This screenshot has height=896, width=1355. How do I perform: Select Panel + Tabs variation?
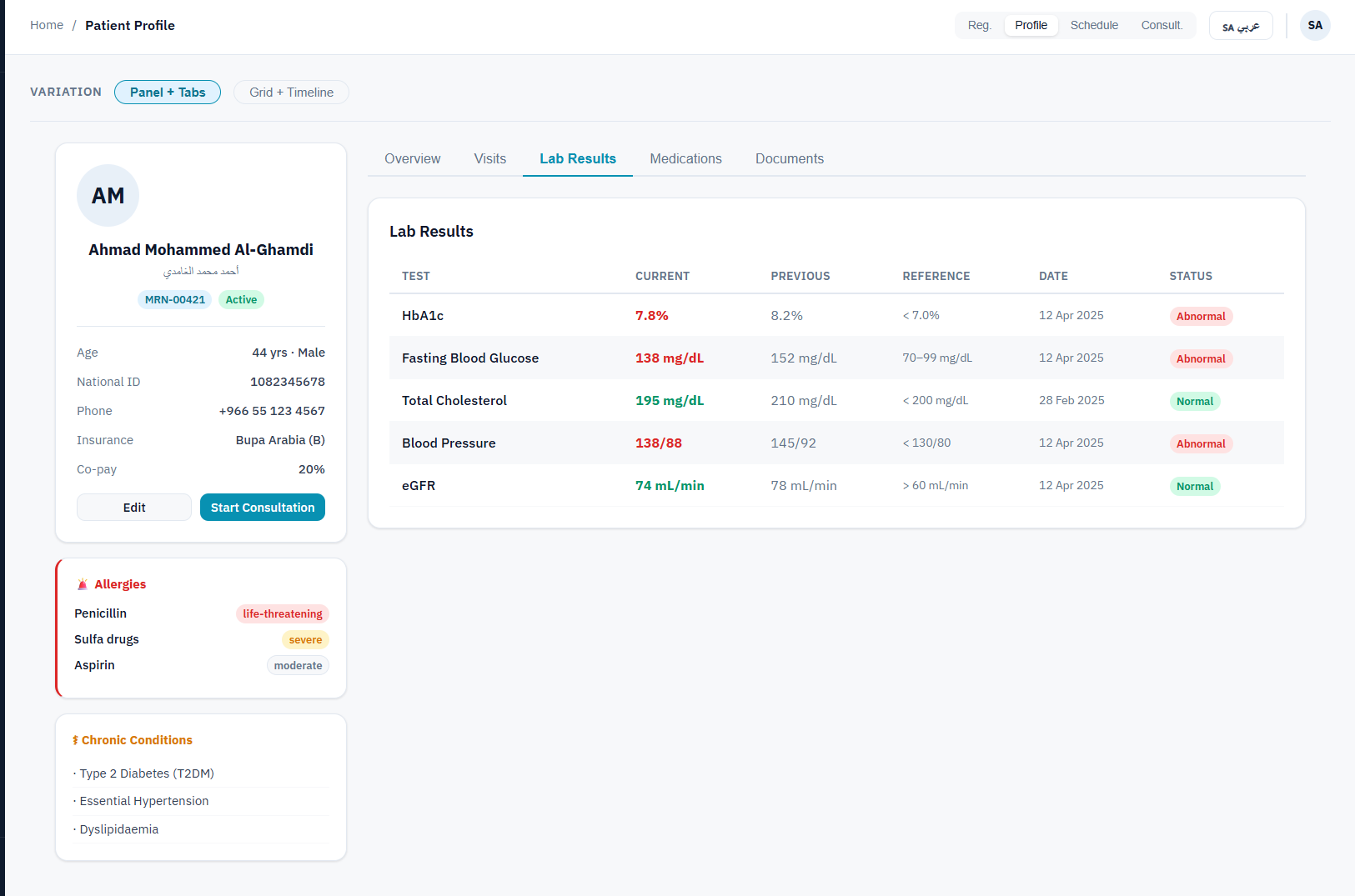tap(168, 93)
